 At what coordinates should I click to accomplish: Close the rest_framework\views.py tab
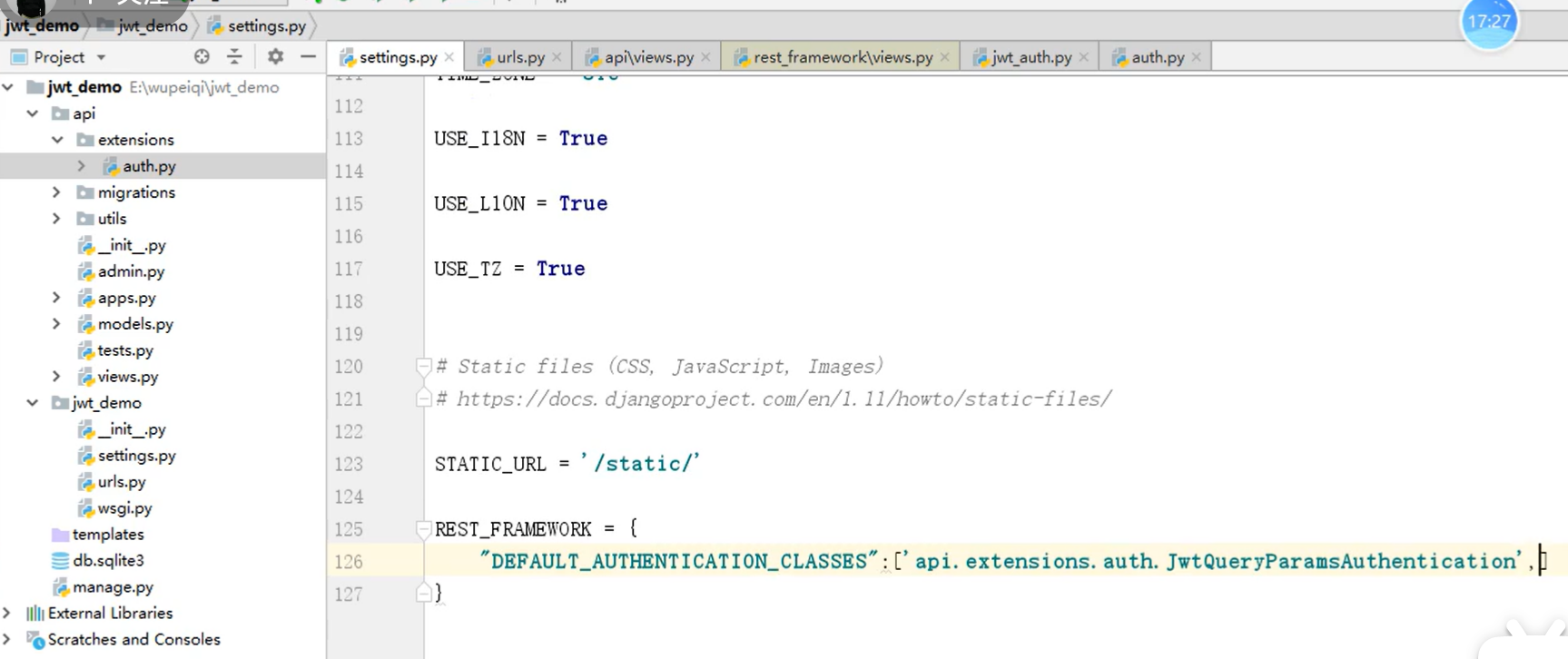pos(945,57)
